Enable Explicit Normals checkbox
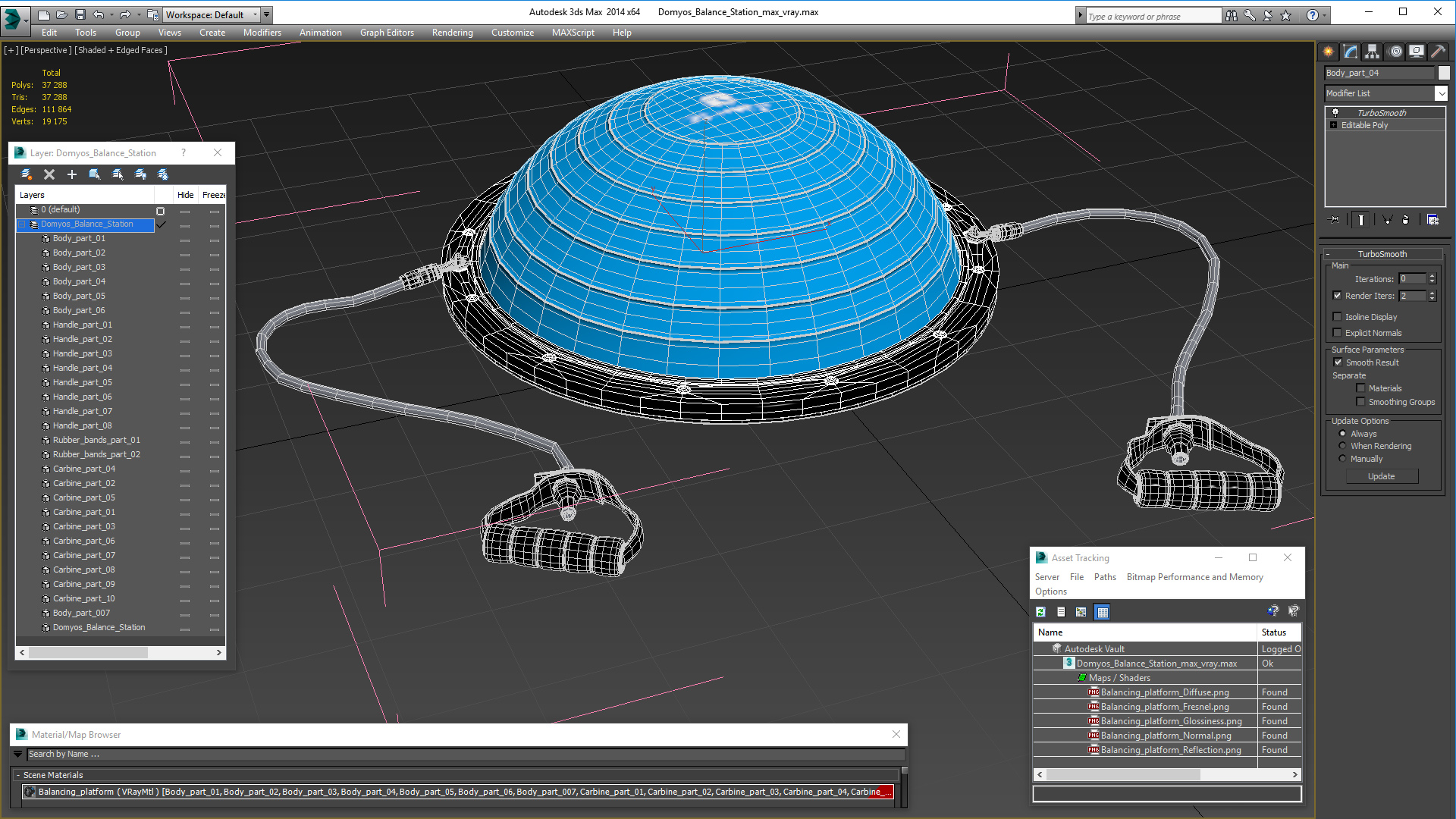The width and height of the screenshot is (1456, 819). 1337,333
